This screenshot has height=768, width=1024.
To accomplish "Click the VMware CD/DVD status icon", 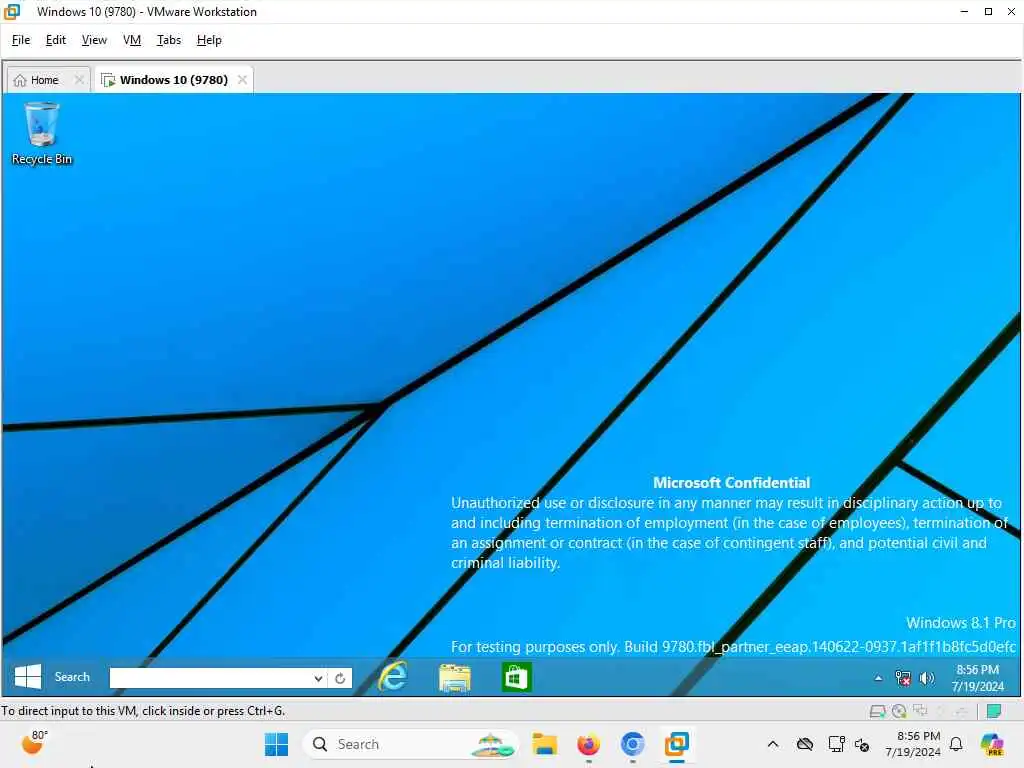I will point(899,711).
